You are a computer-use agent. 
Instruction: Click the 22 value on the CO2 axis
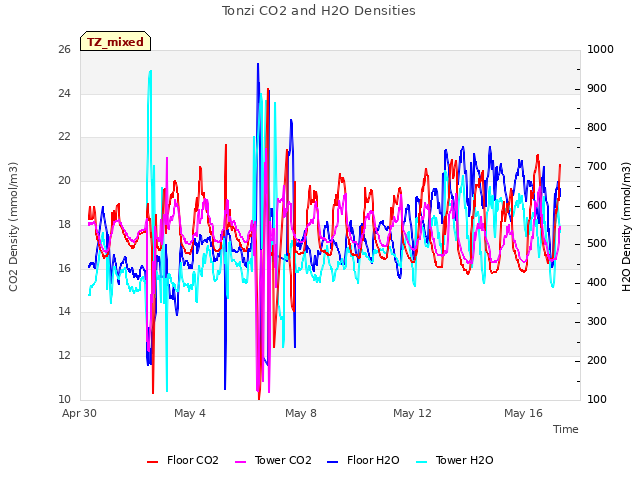coord(64,137)
